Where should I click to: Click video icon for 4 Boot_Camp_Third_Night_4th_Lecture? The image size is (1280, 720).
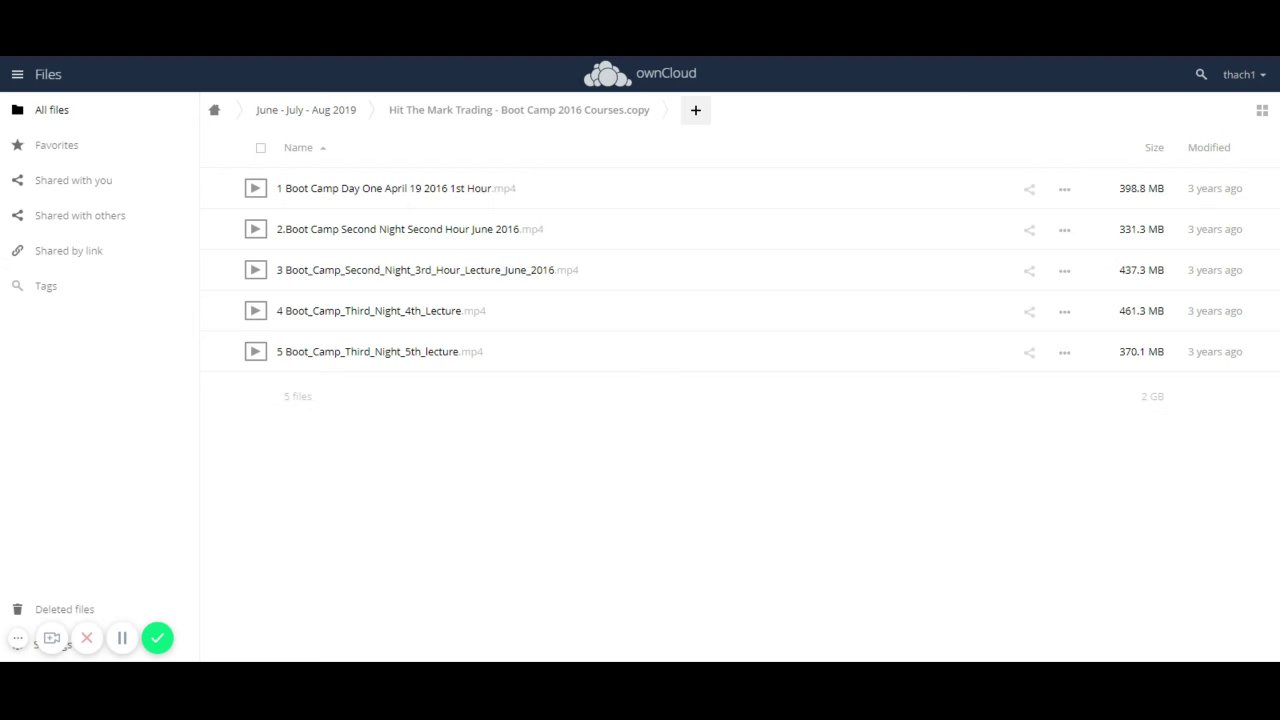click(256, 311)
